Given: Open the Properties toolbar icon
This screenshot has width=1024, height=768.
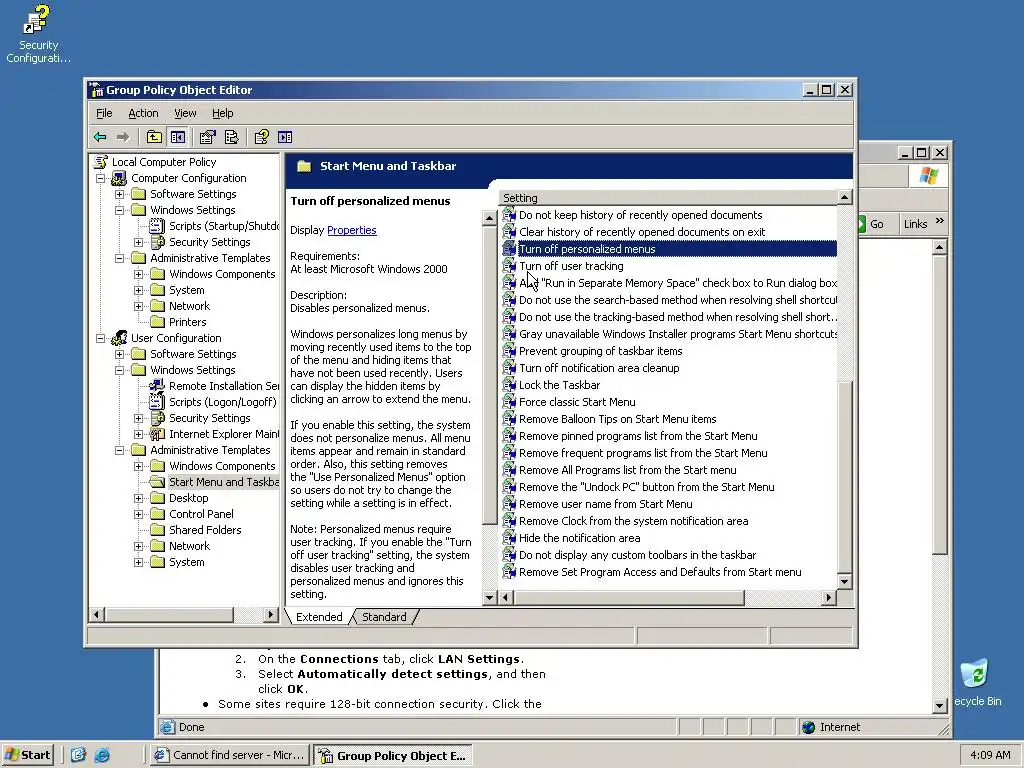Looking at the screenshot, I should (207, 137).
